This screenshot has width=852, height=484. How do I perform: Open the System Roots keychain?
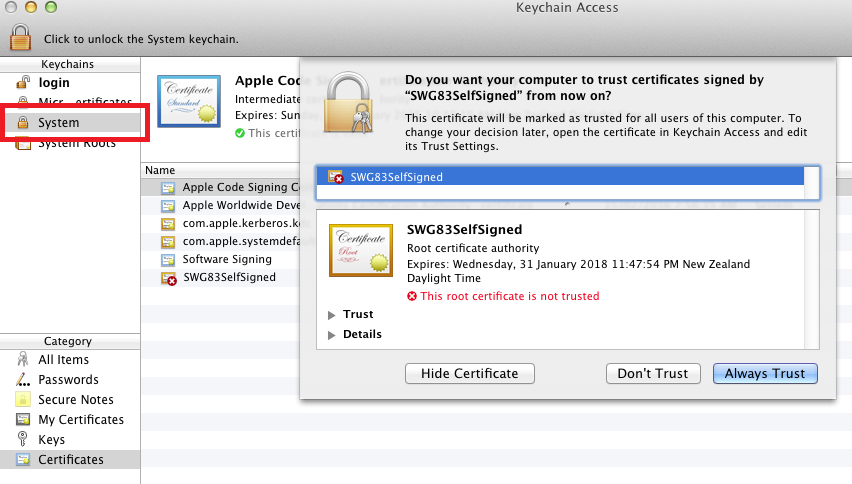tap(76, 143)
